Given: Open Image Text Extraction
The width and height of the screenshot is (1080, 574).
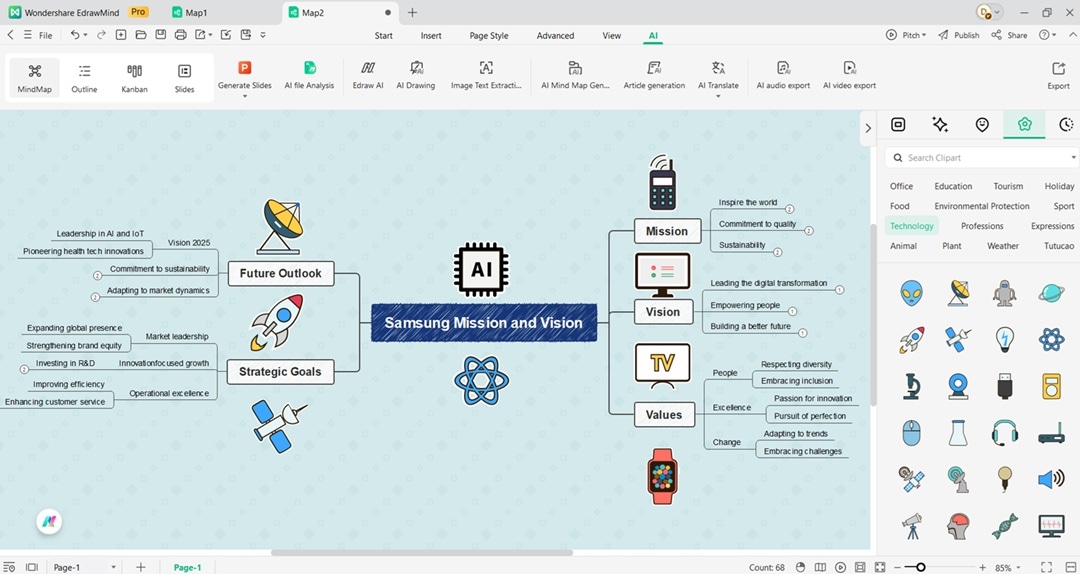Looking at the screenshot, I should (x=486, y=75).
